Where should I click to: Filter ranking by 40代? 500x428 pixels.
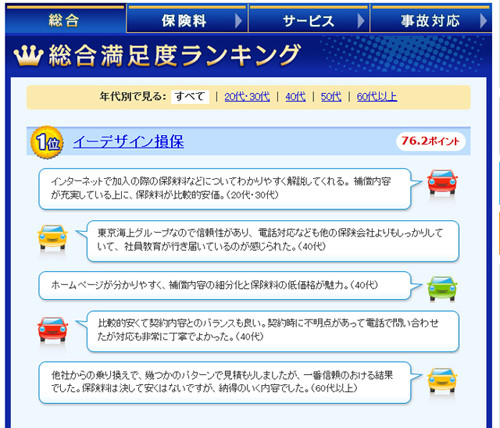tap(295, 97)
